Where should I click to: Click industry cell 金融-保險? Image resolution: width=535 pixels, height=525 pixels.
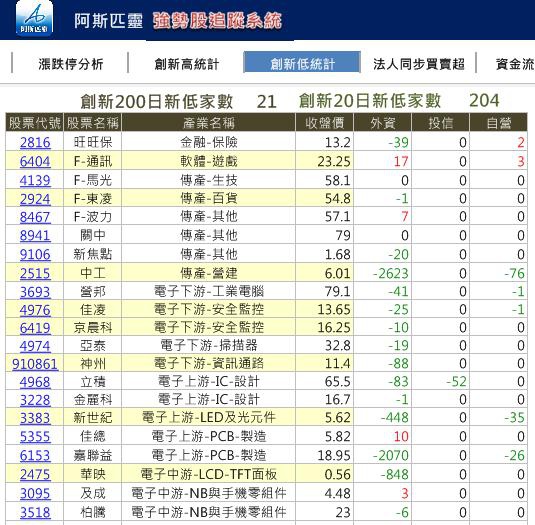[x=209, y=142]
